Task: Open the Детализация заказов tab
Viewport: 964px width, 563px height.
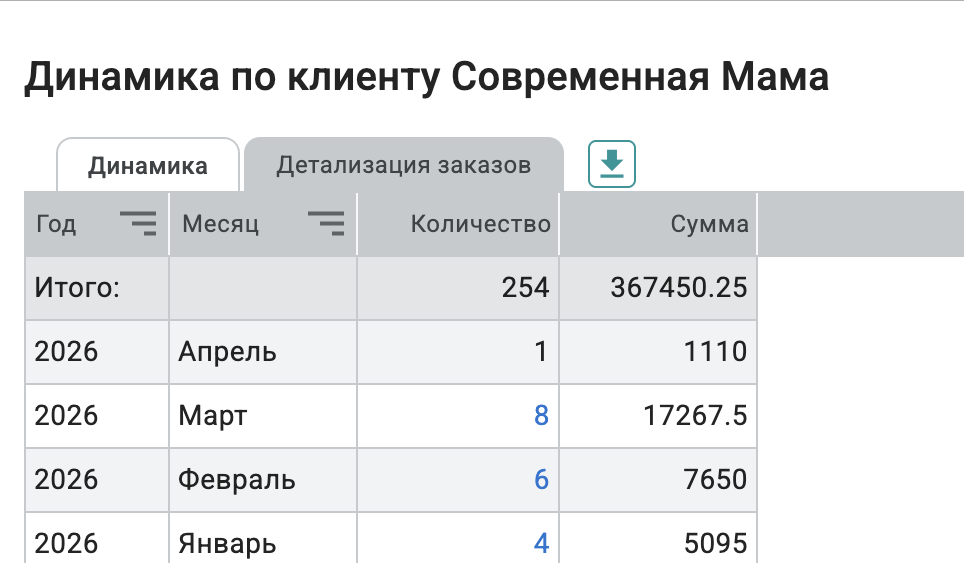Action: point(403,165)
